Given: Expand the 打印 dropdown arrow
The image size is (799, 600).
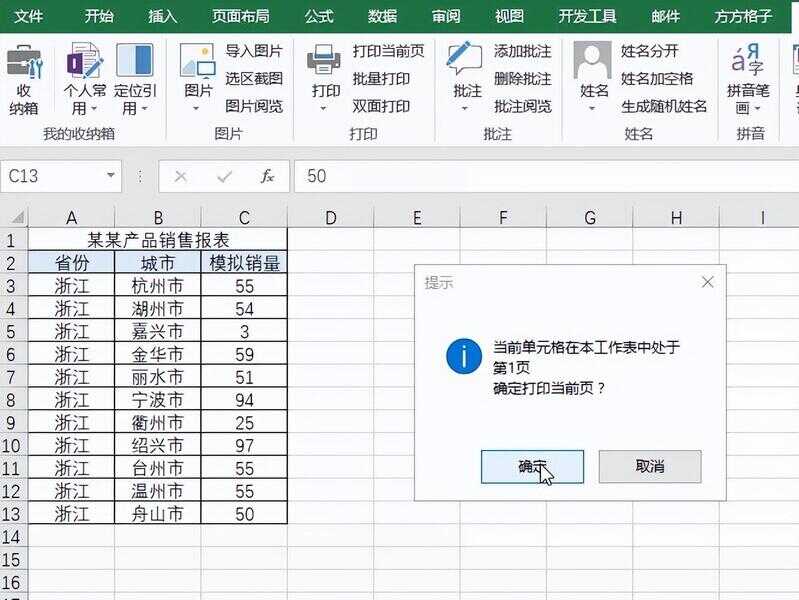Looking at the screenshot, I should [323, 109].
